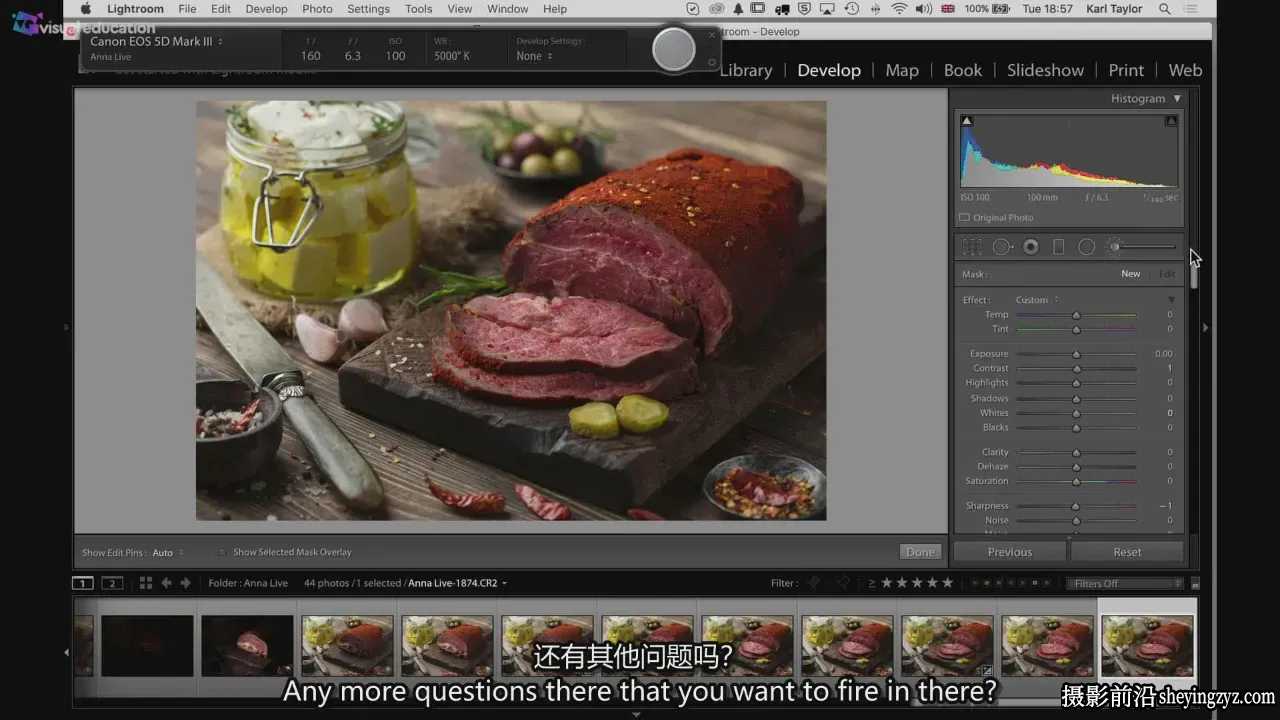
Task: Open the Settings menu
Action: (368, 9)
